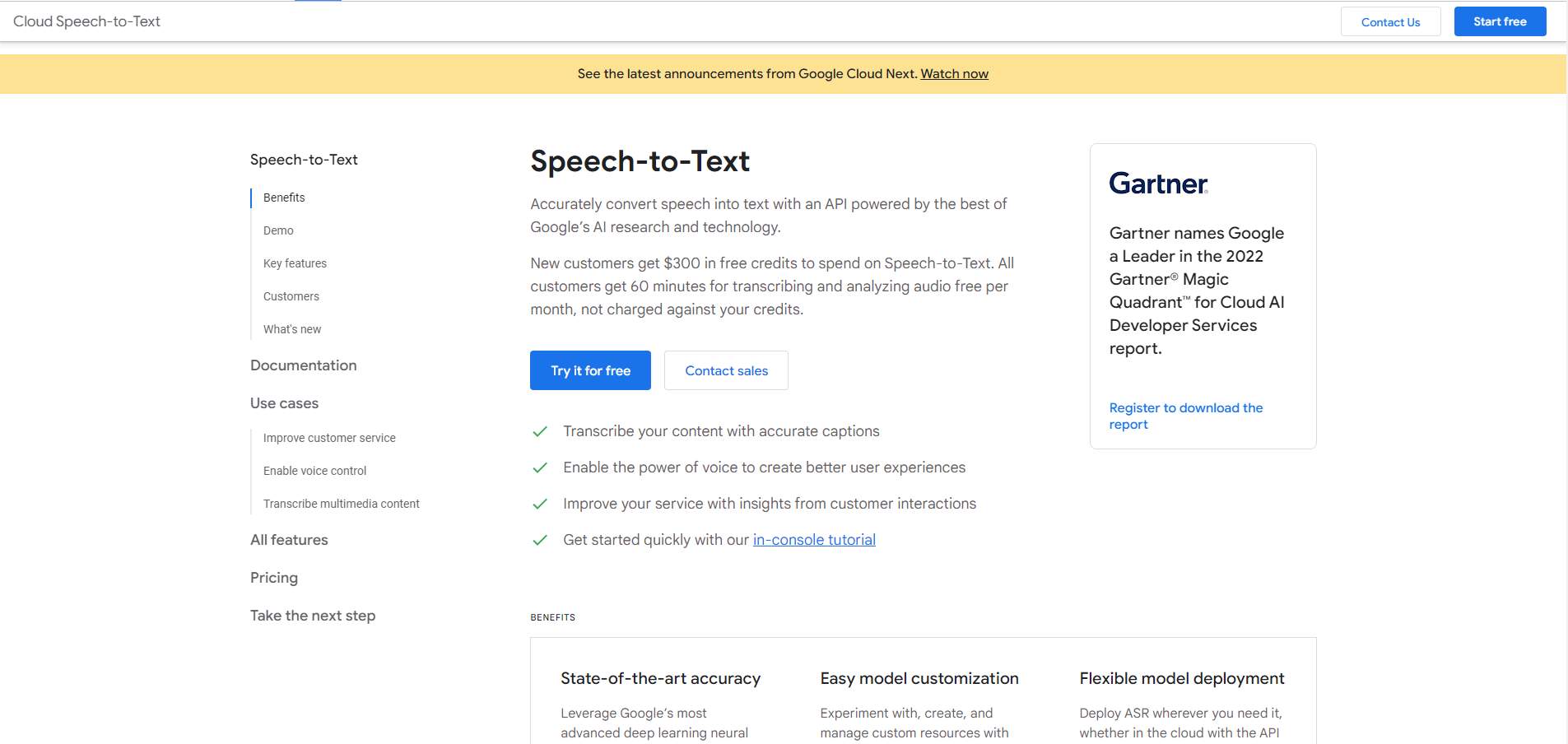Image resolution: width=1568 pixels, height=744 pixels.
Task: Click the Gartner names Google a Leader text
Action: tap(1197, 291)
